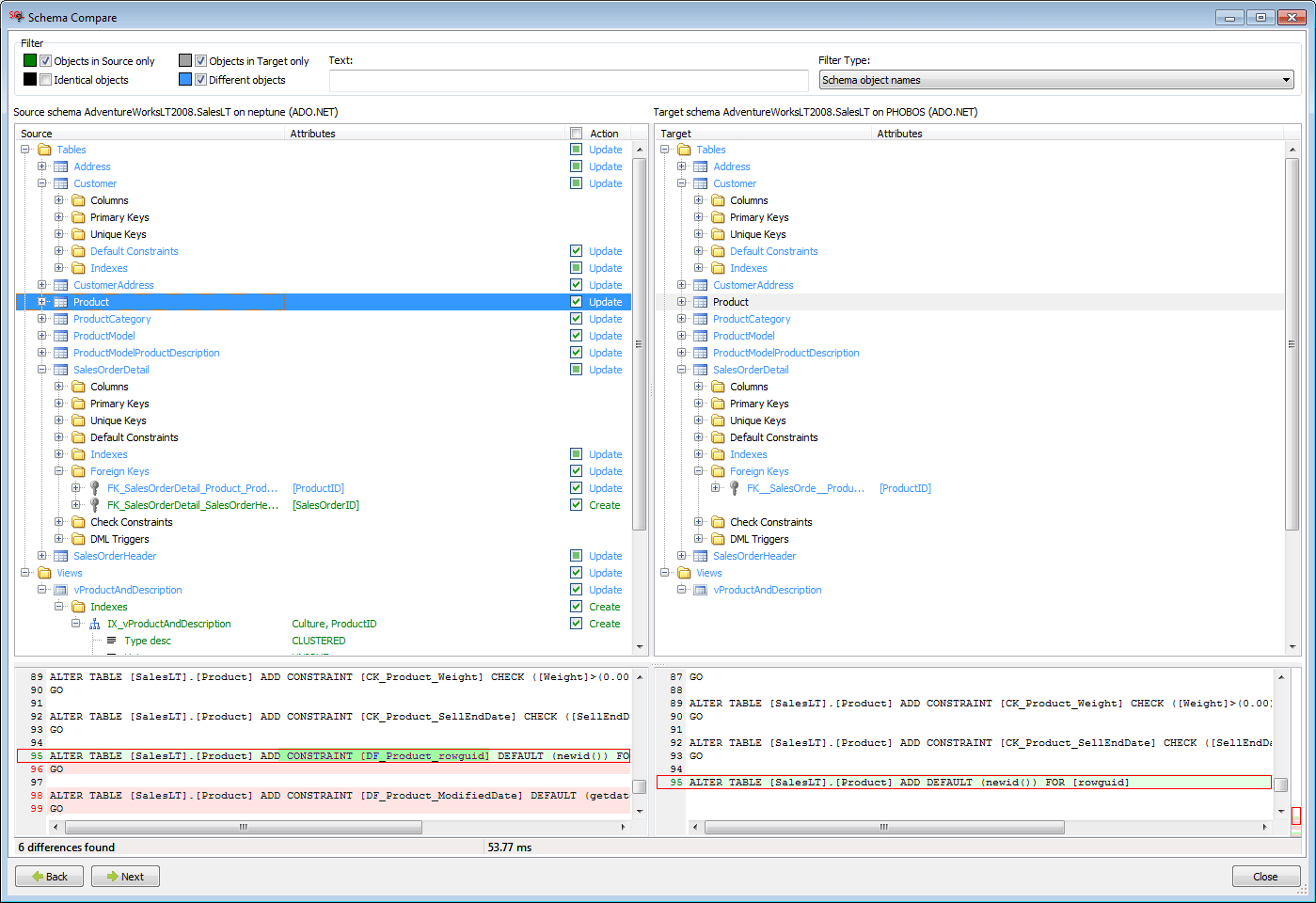Viewport: 1316px width, 903px height.
Task: Click the Tables folder icon in Target tree
Action: click(x=684, y=150)
